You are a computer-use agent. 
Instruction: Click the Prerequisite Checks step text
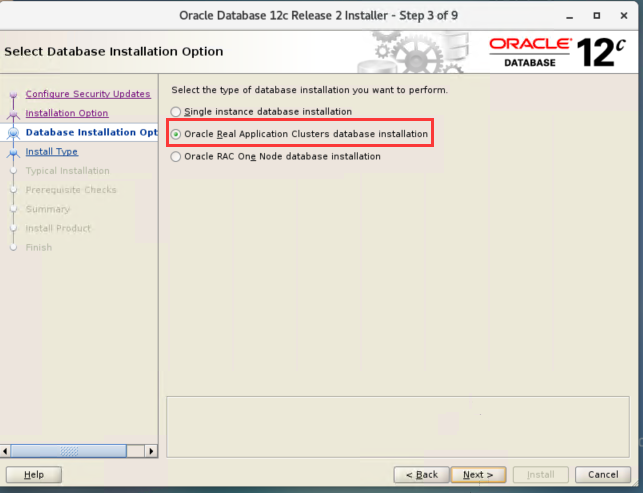71,190
